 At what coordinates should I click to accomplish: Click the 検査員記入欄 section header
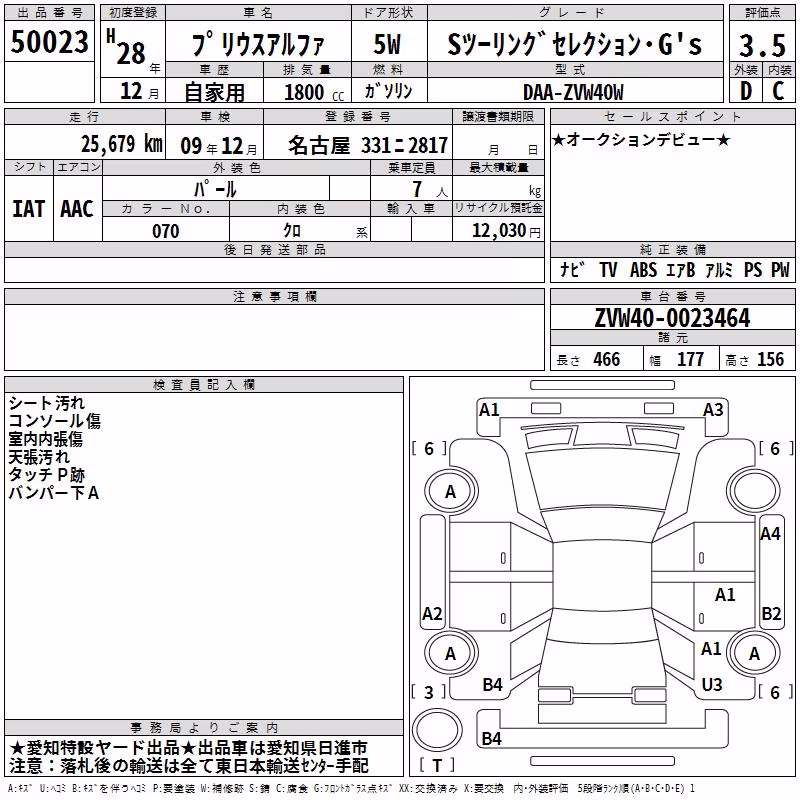point(204,385)
